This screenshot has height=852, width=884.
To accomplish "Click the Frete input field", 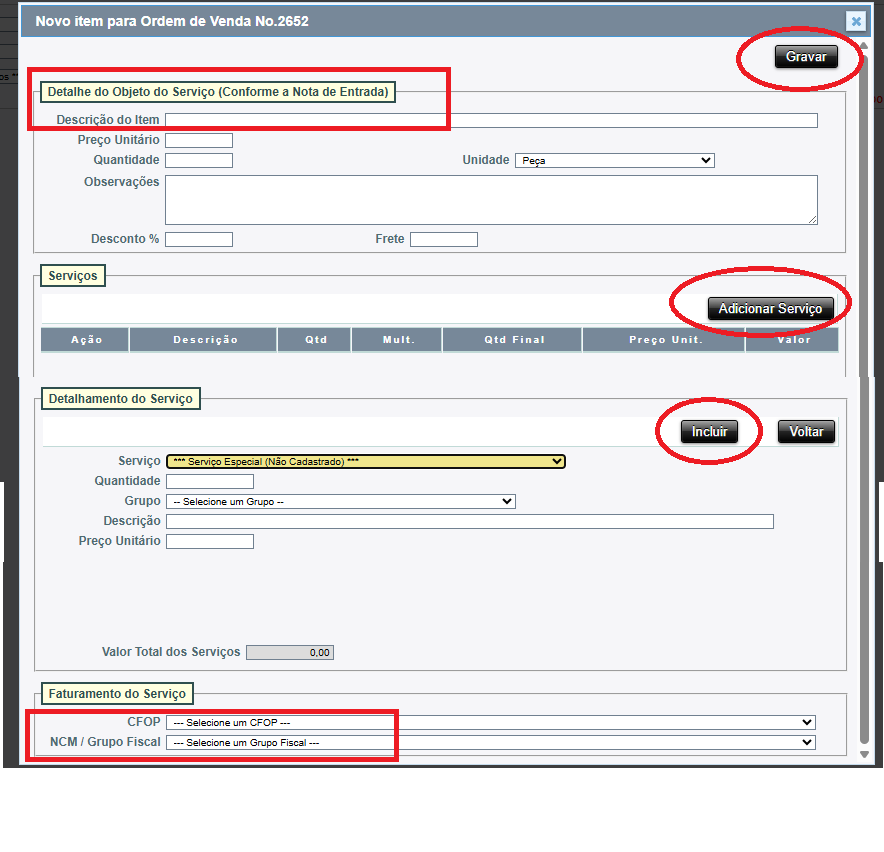I will pyautogui.click(x=443, y=239).
